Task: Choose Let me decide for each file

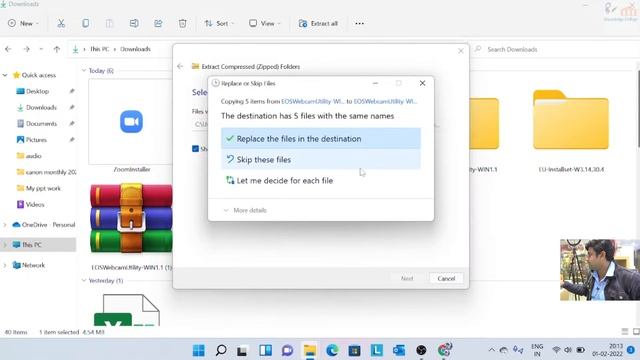Action: [321, 180]
